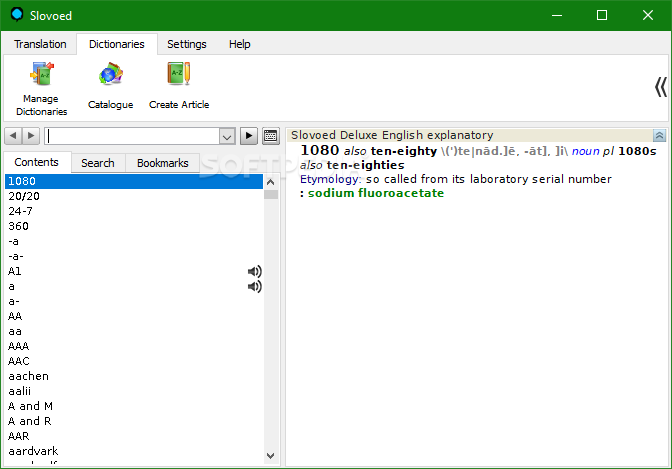Select the aardvark entry
This screenshot has height=469, width=672.
[x=134, y=451]
